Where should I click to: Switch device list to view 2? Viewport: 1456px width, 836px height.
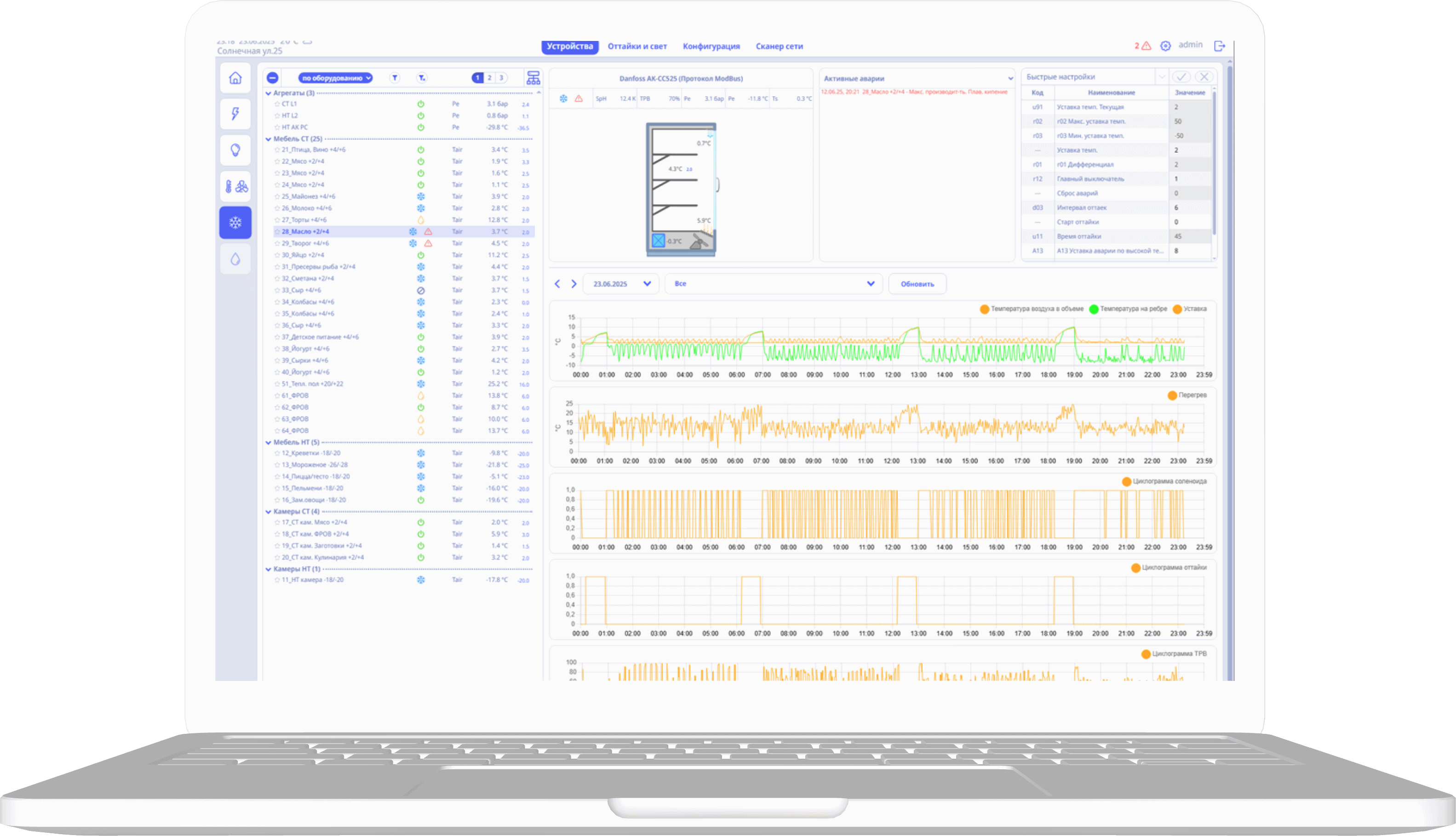coord(489,77)
